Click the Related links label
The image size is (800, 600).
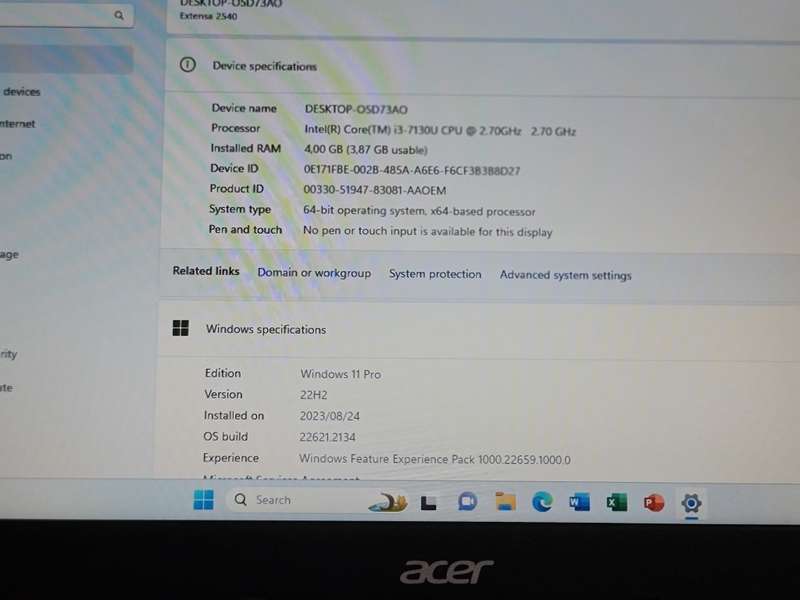(x=206, y=271)
